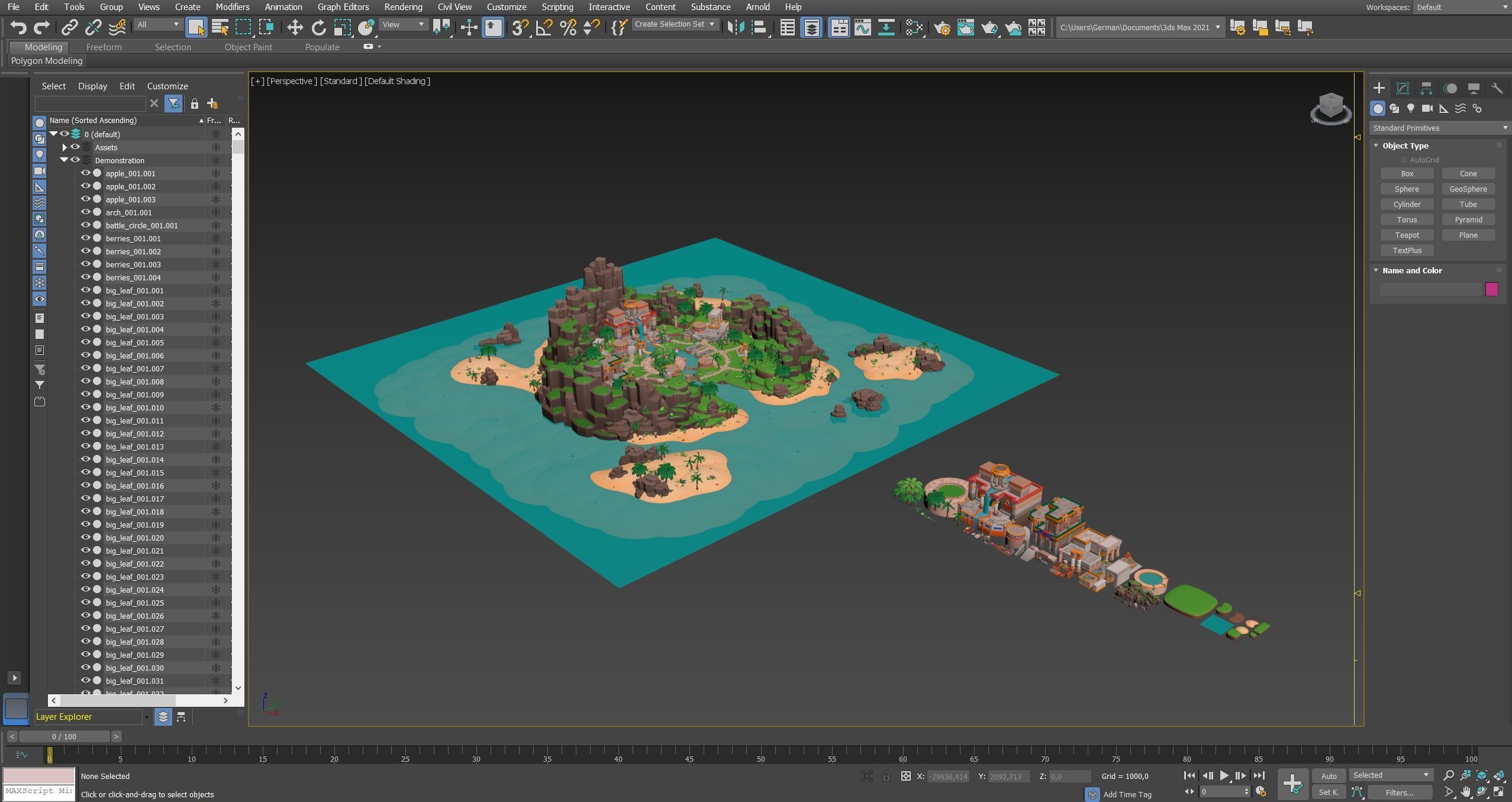1512x802 pixels.
Task: Hide the arch_001.001 object
Action: [86, 212]
